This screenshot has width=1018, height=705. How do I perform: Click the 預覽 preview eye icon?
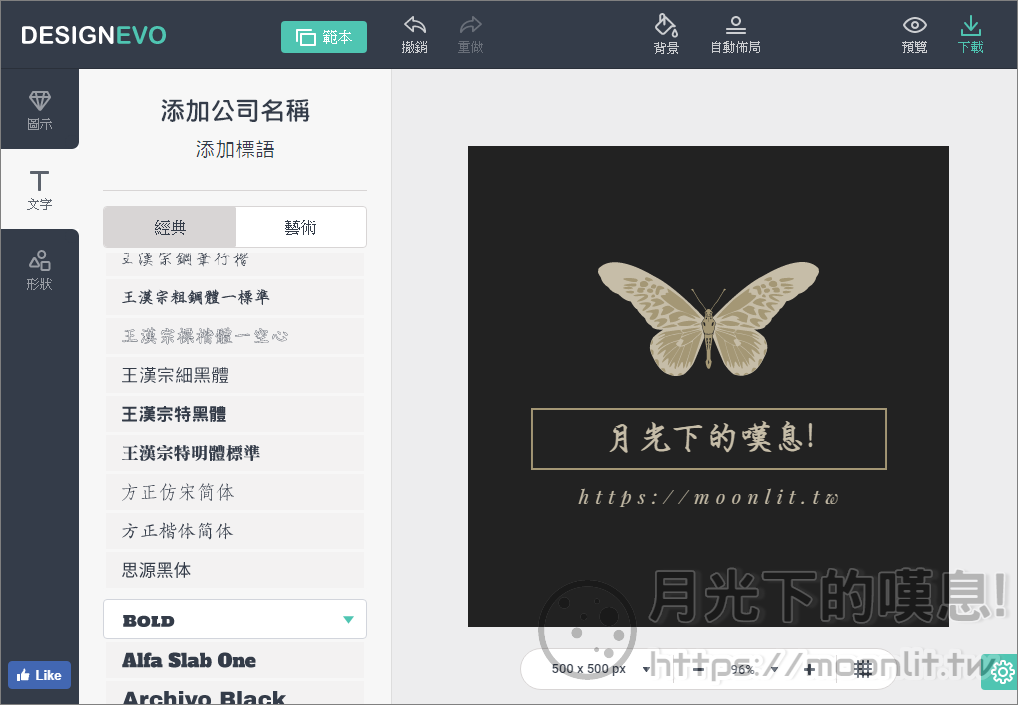(x=914, y=34)
